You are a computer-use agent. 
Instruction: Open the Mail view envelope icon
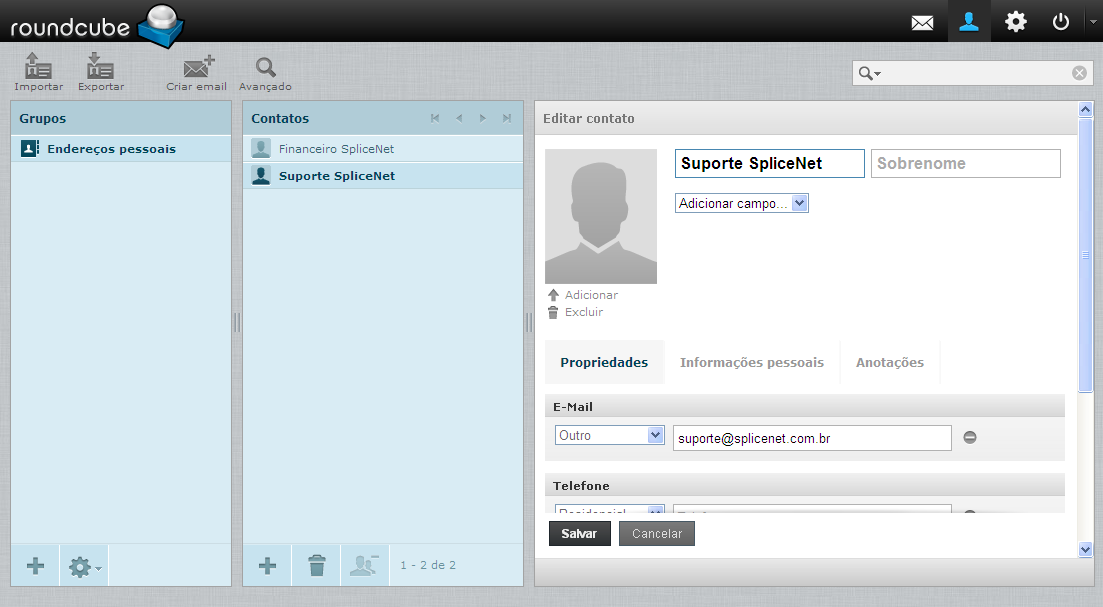pos(922,23)
